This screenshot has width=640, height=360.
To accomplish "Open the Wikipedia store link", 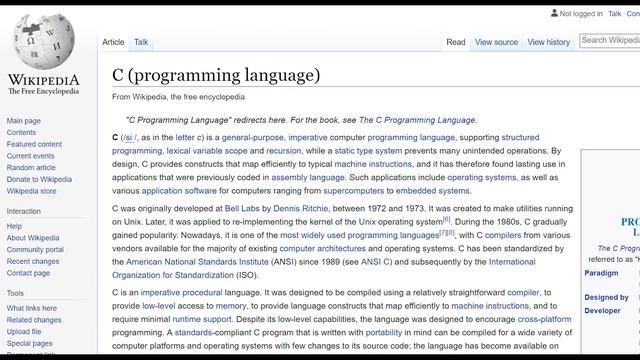I will click(x=31, y=191).
